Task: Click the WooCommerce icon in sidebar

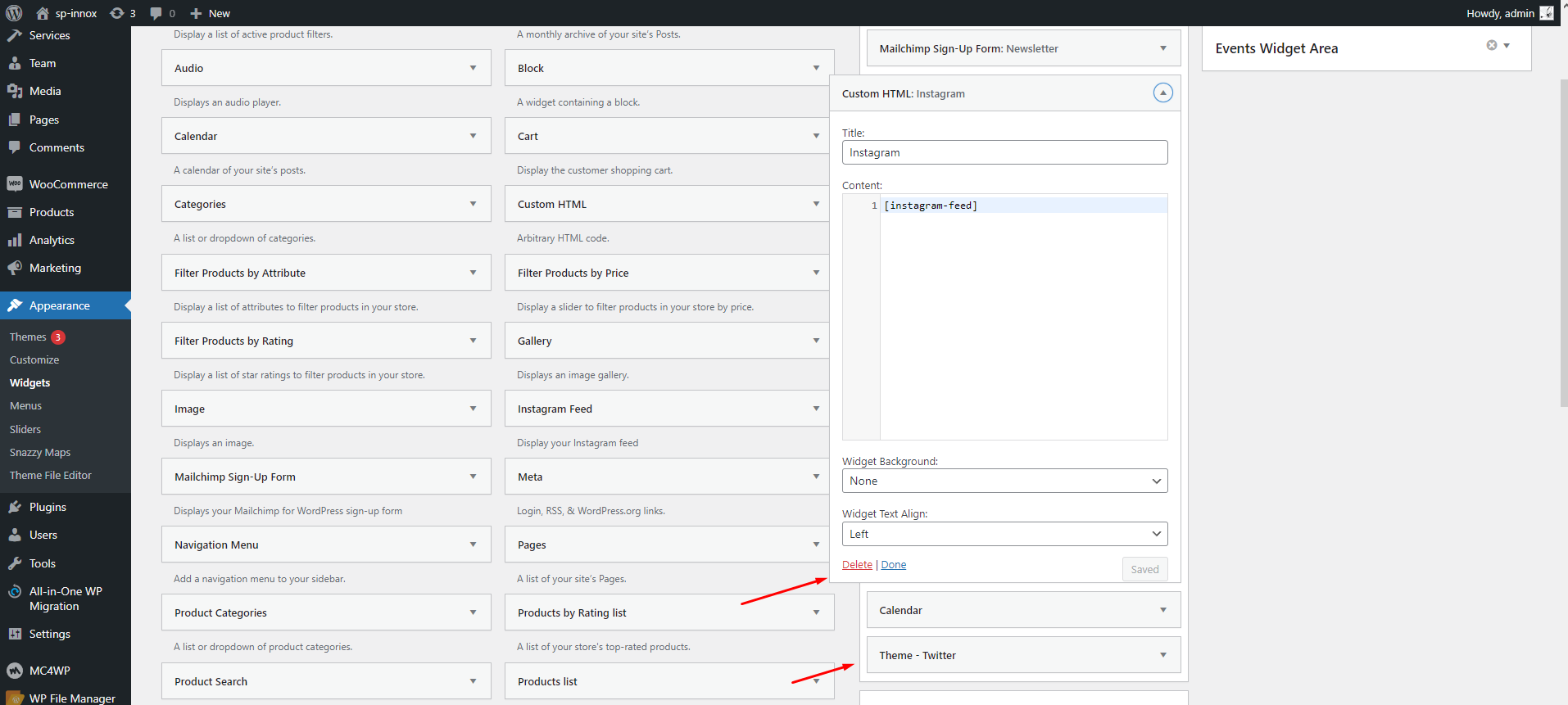Action: (x=15, y=184)
